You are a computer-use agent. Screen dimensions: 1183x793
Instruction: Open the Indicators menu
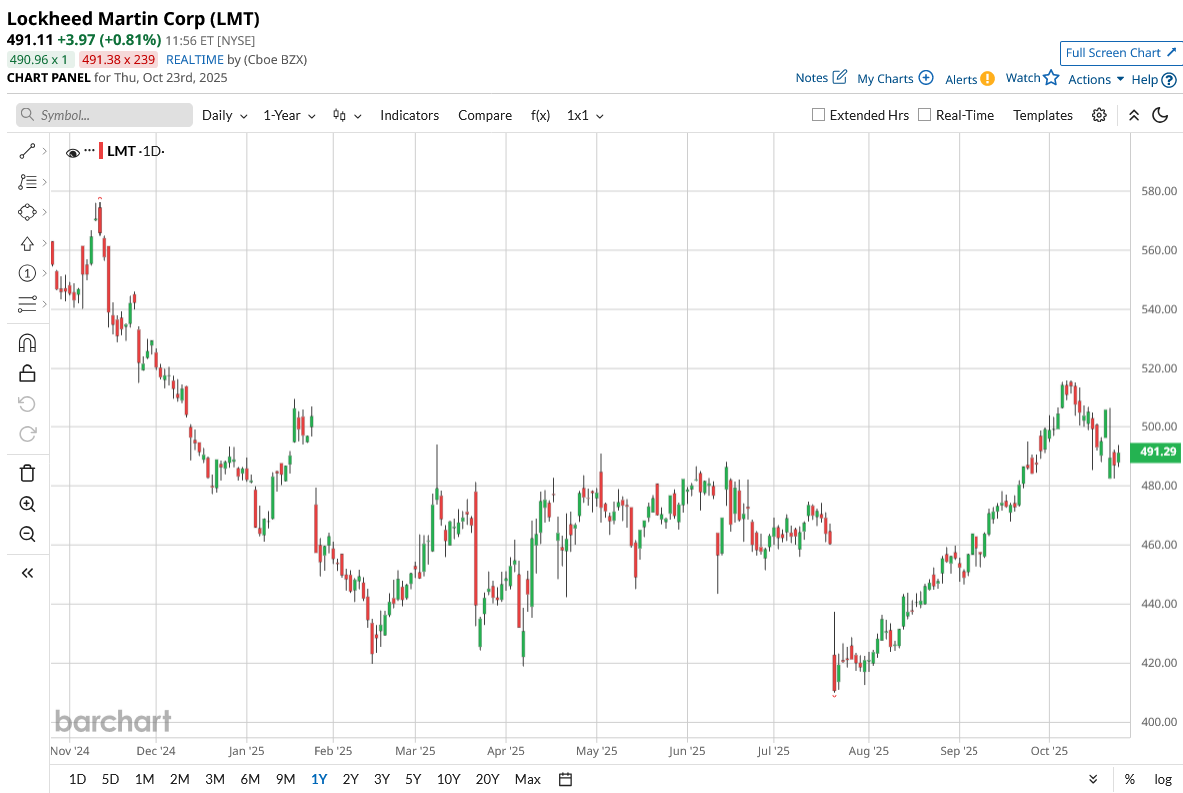(x=410, y=115)
